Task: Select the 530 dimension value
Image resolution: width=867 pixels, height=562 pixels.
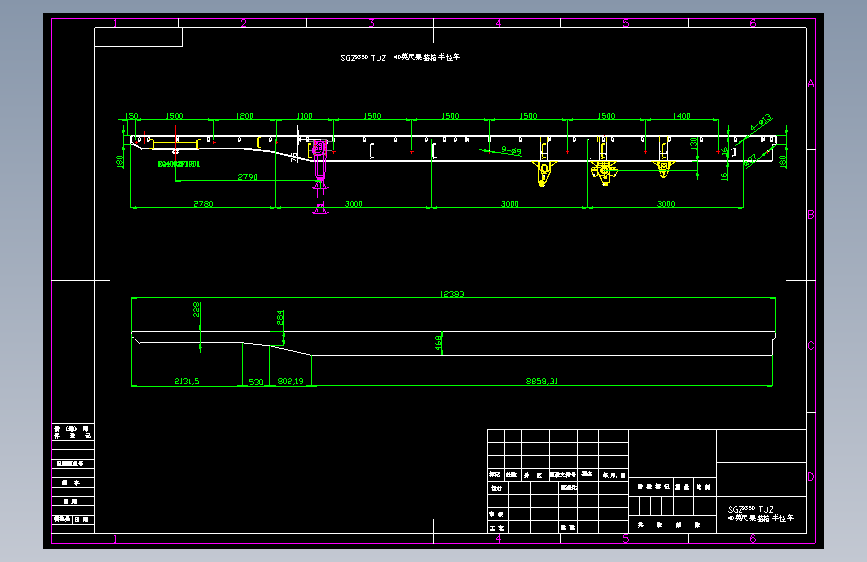Action: pos(256,382)
